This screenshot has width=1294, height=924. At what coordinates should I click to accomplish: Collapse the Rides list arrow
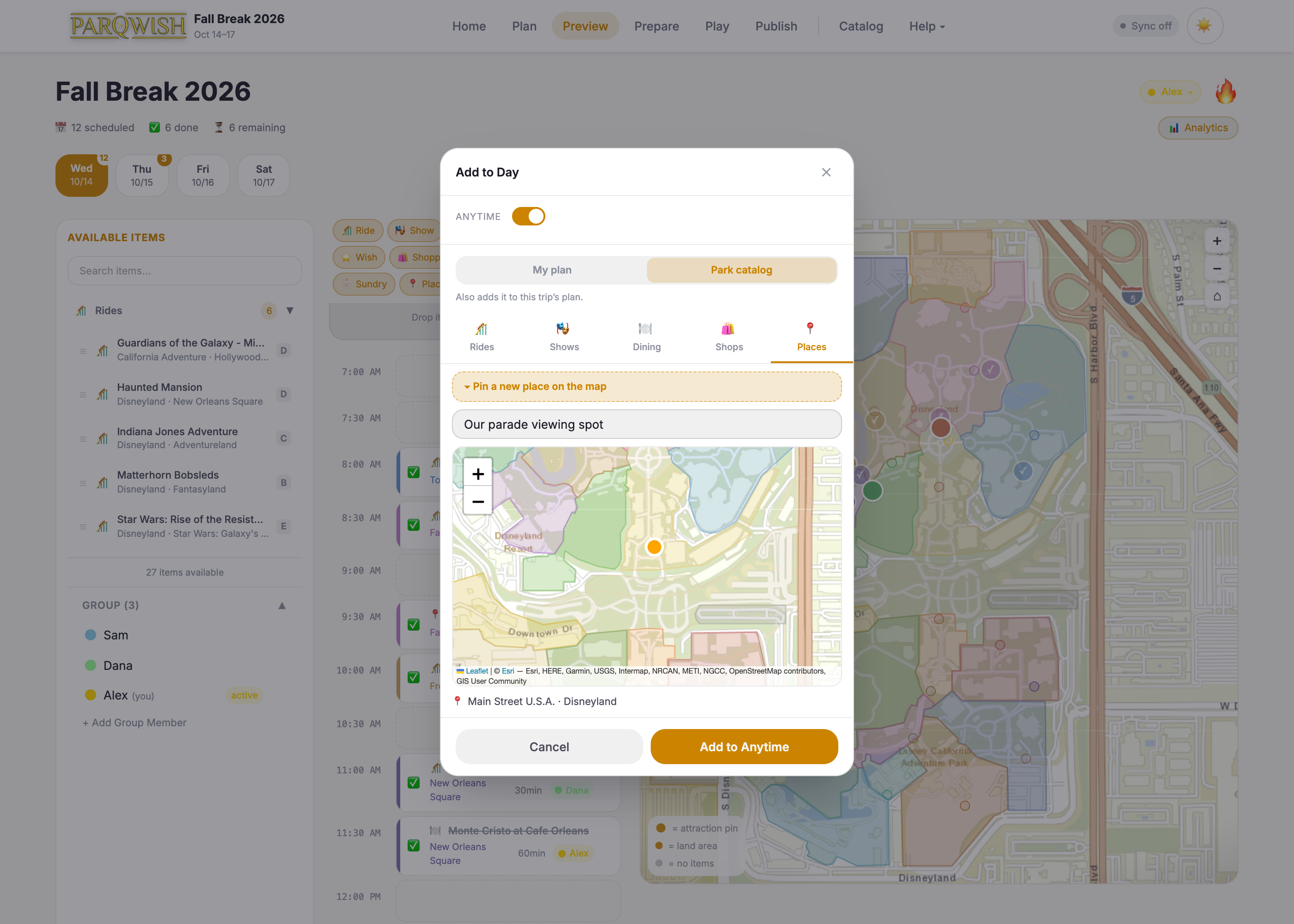[290, 310]
